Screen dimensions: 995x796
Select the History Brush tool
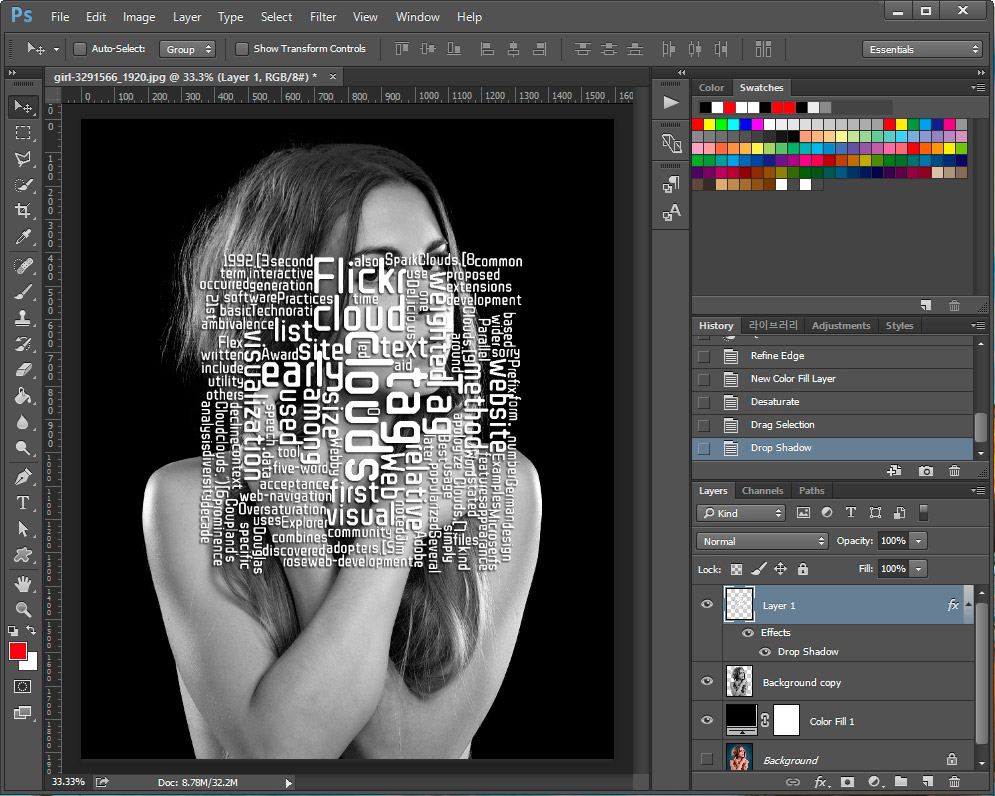pyautogui.click(x=23, y=343)
